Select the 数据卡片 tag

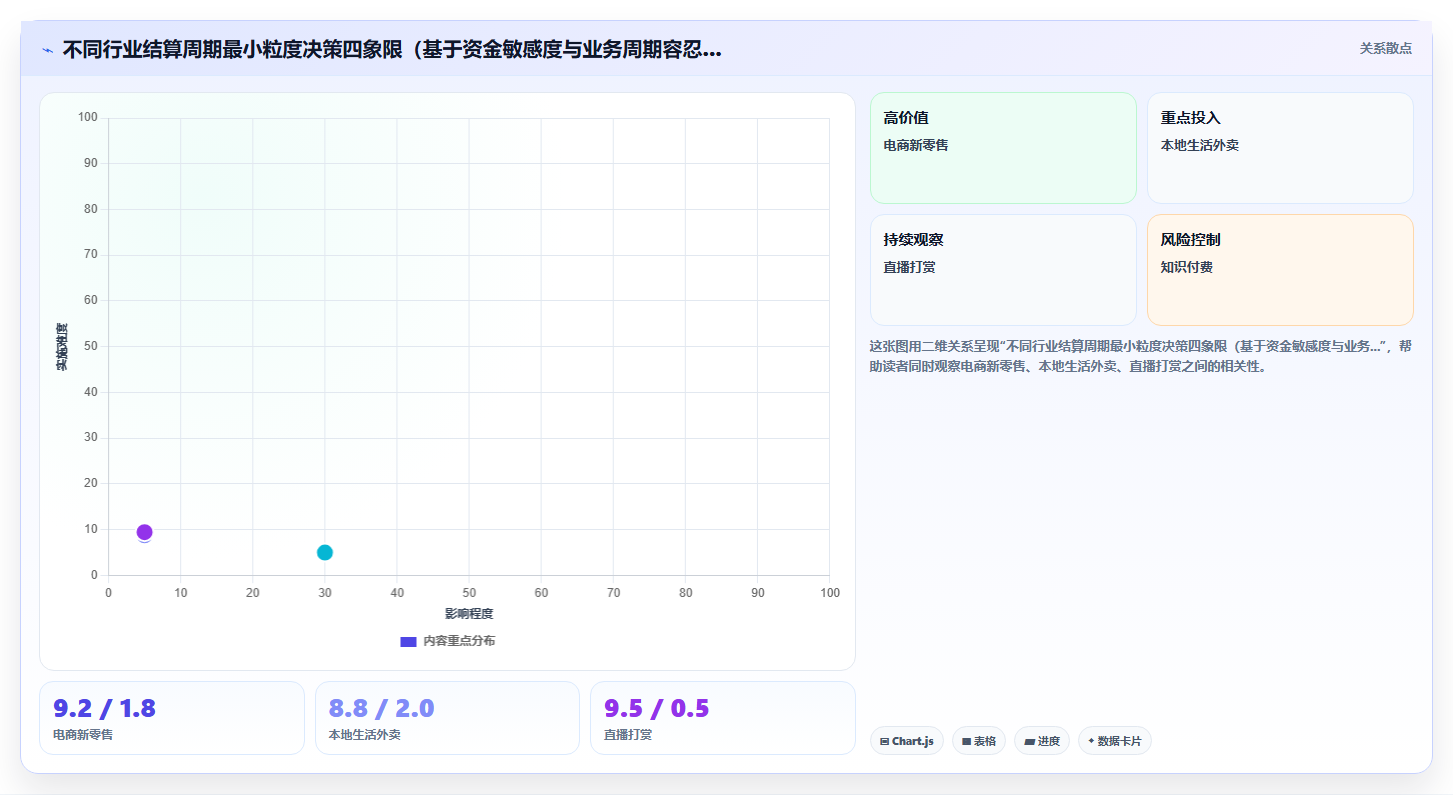coord(1115,741)
